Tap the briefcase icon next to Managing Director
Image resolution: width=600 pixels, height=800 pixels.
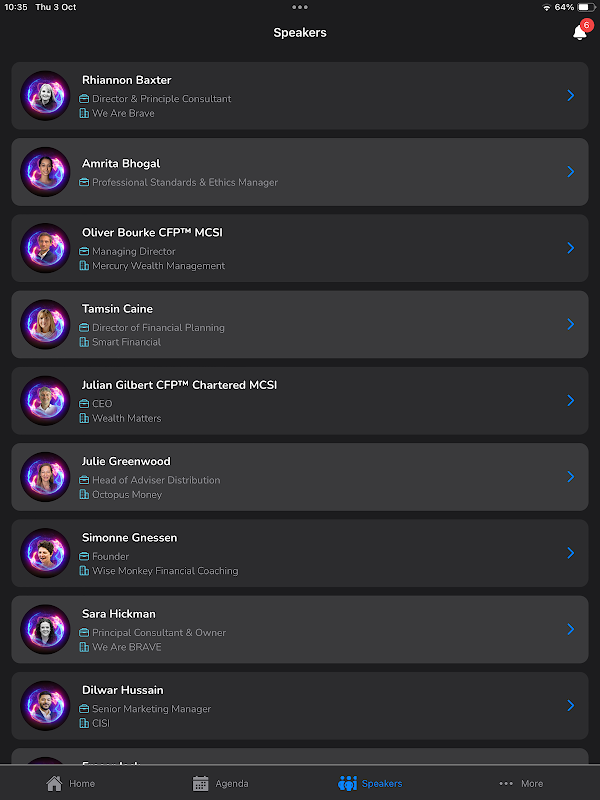click(x=84, y=251)
